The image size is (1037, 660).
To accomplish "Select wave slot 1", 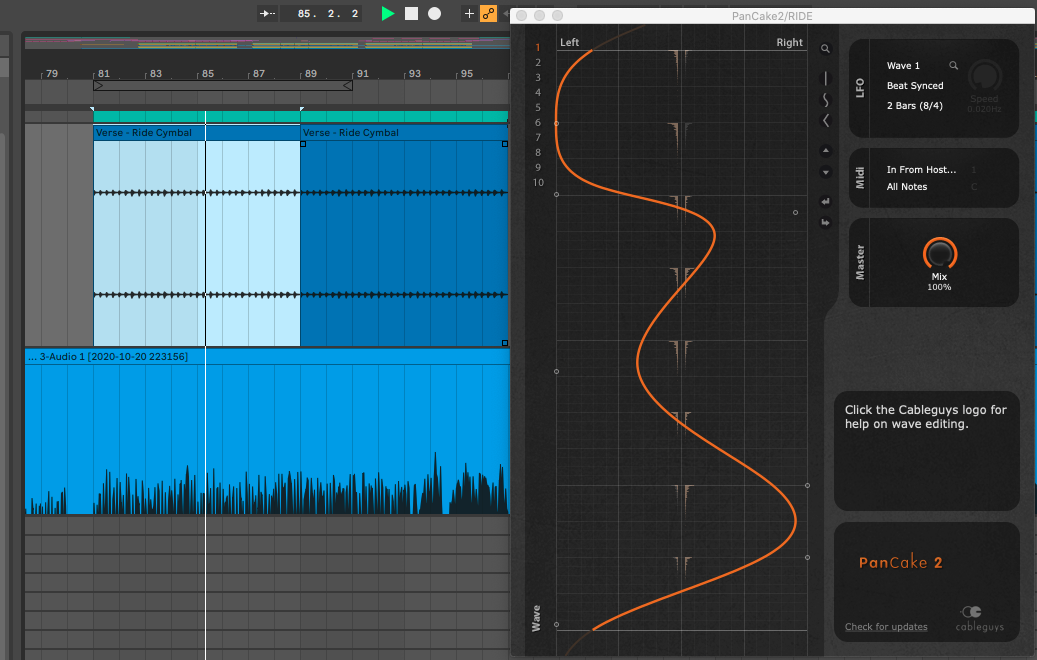I will tap(538, 48).
